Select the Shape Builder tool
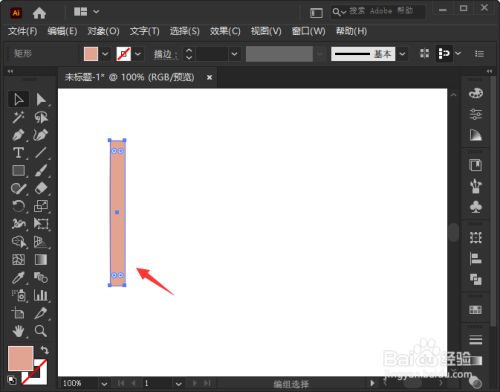This screenshot has width=500, height=392. (x=18, y=242)
